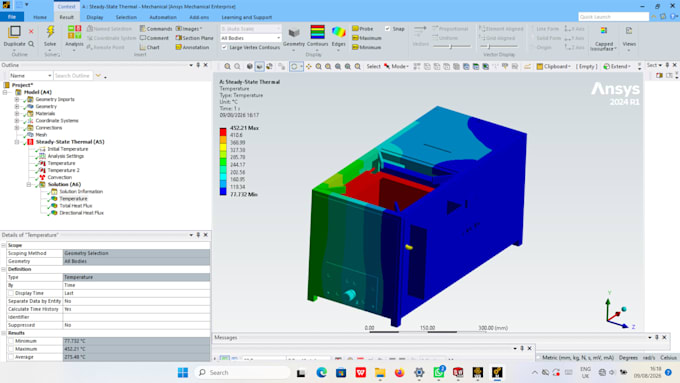Viewport: 680px width, 383px height.
Task: Select Directional Heat Flux result
Action: pyautogui.click(x=81, y=213)
